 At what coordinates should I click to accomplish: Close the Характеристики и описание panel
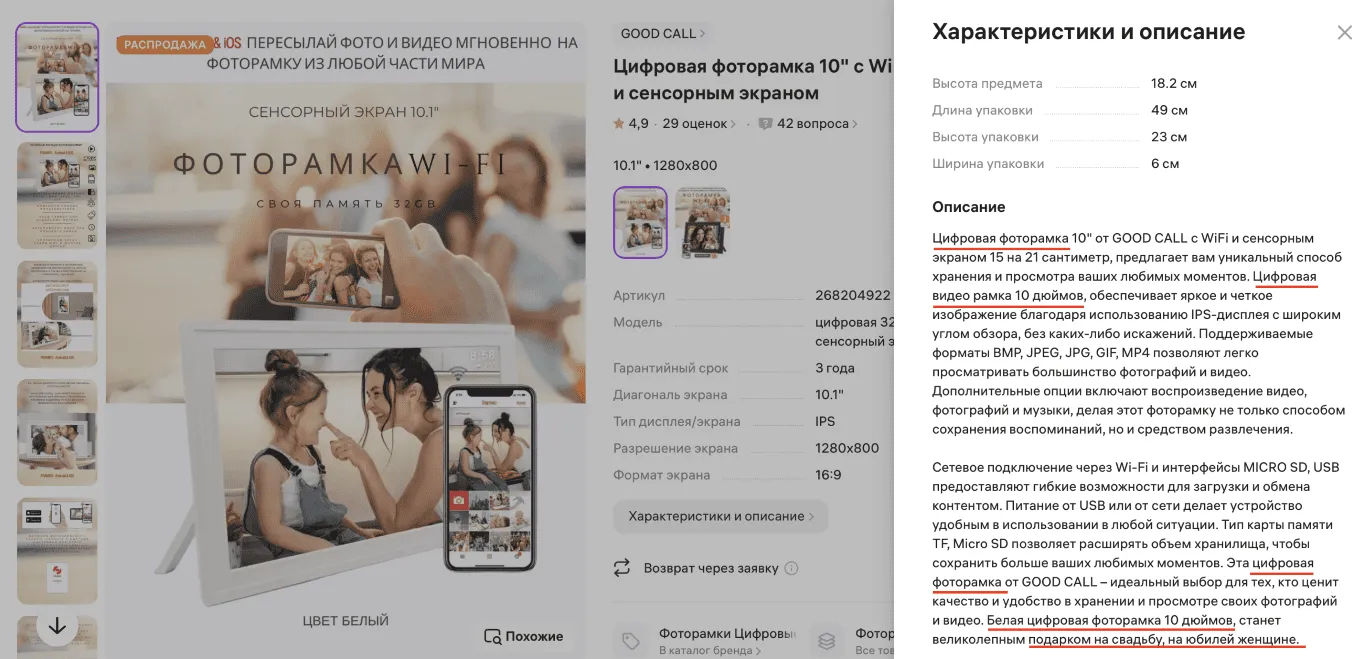pos(1344,33)
